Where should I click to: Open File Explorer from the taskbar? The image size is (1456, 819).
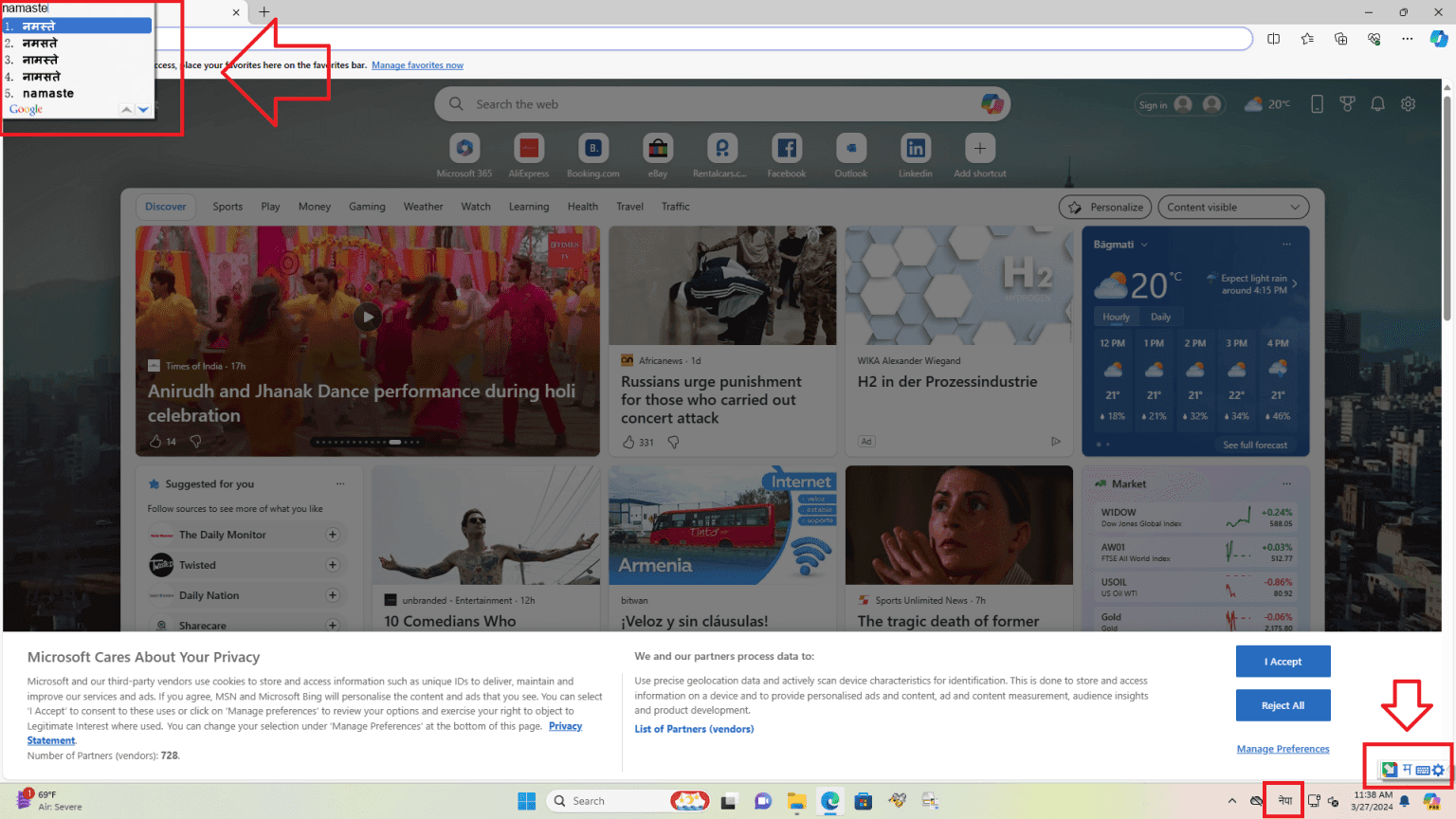pyautogui.click(x=796, y=801)
